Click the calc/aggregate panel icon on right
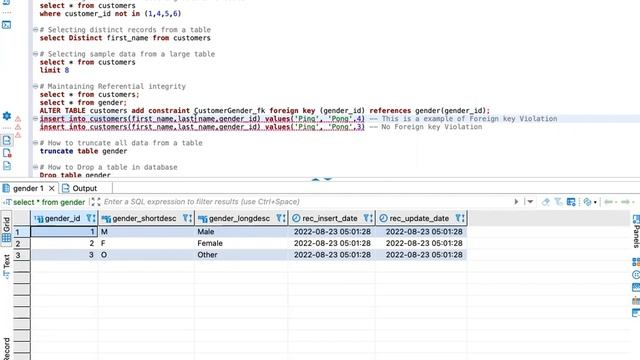 (x=636, y=300)
